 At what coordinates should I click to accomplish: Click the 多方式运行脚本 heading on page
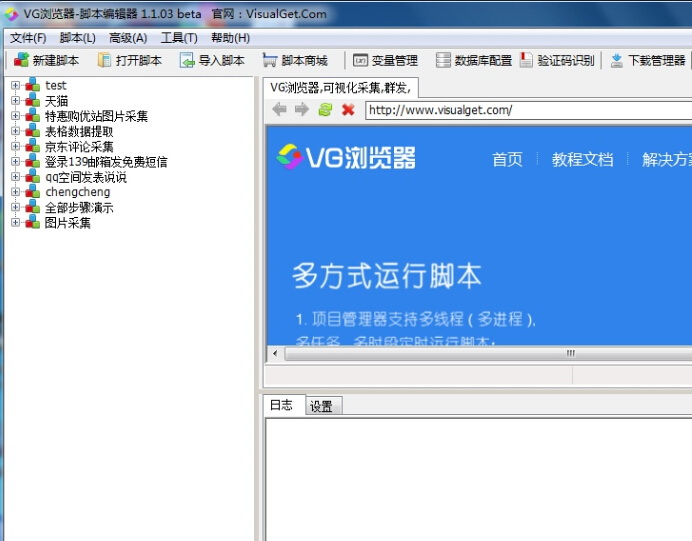point(387,276)
